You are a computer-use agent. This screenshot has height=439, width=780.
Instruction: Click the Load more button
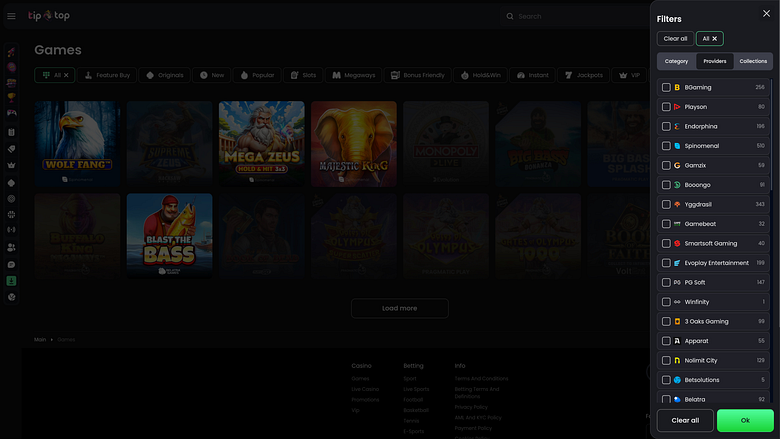coord(399,308)
